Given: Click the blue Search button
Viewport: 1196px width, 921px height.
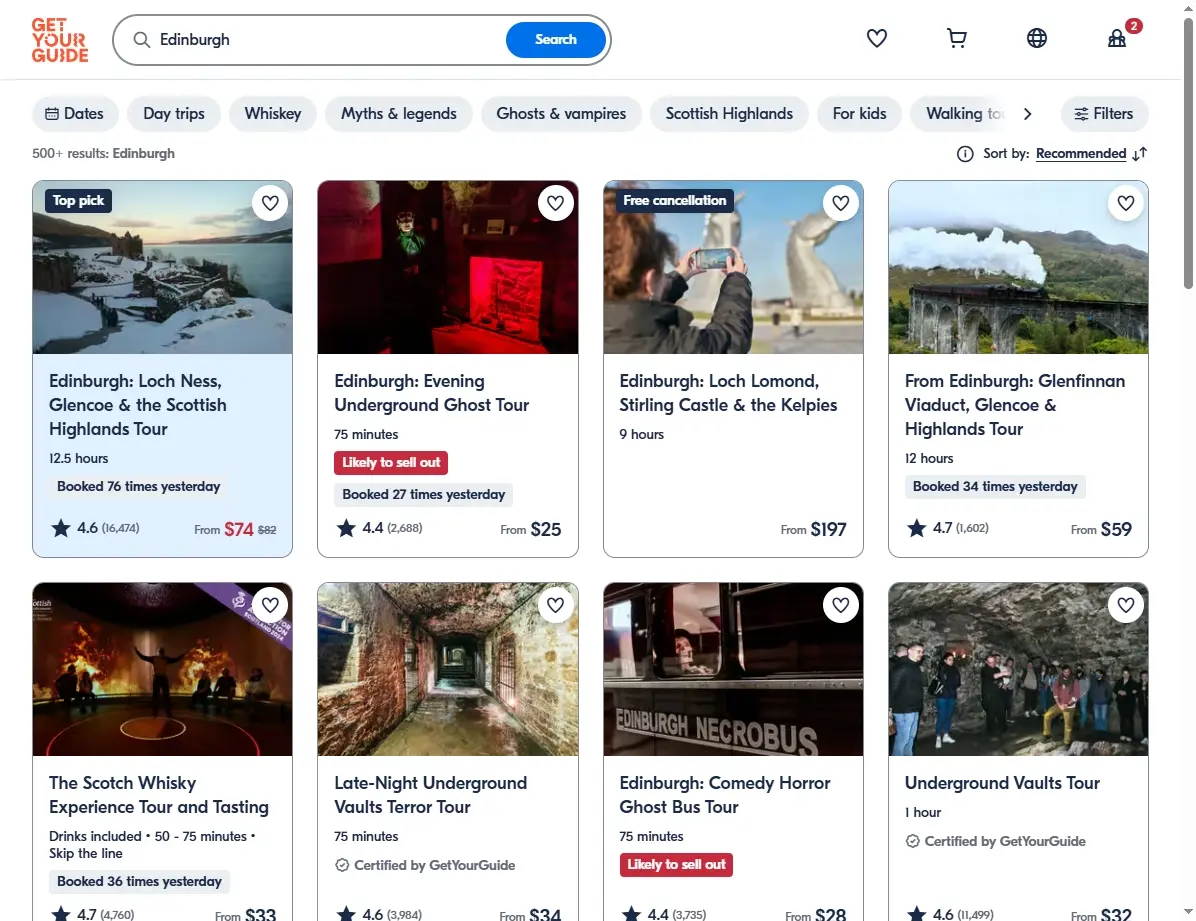Looking at the screenshot, I should (555, 40).
